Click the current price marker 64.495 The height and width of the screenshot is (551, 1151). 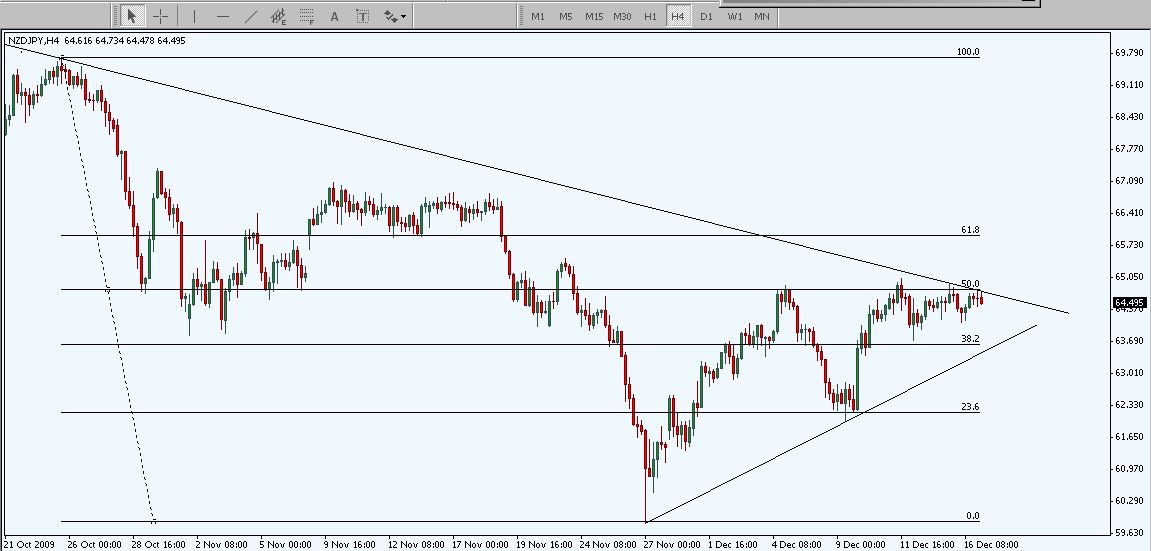point(1130,303)
